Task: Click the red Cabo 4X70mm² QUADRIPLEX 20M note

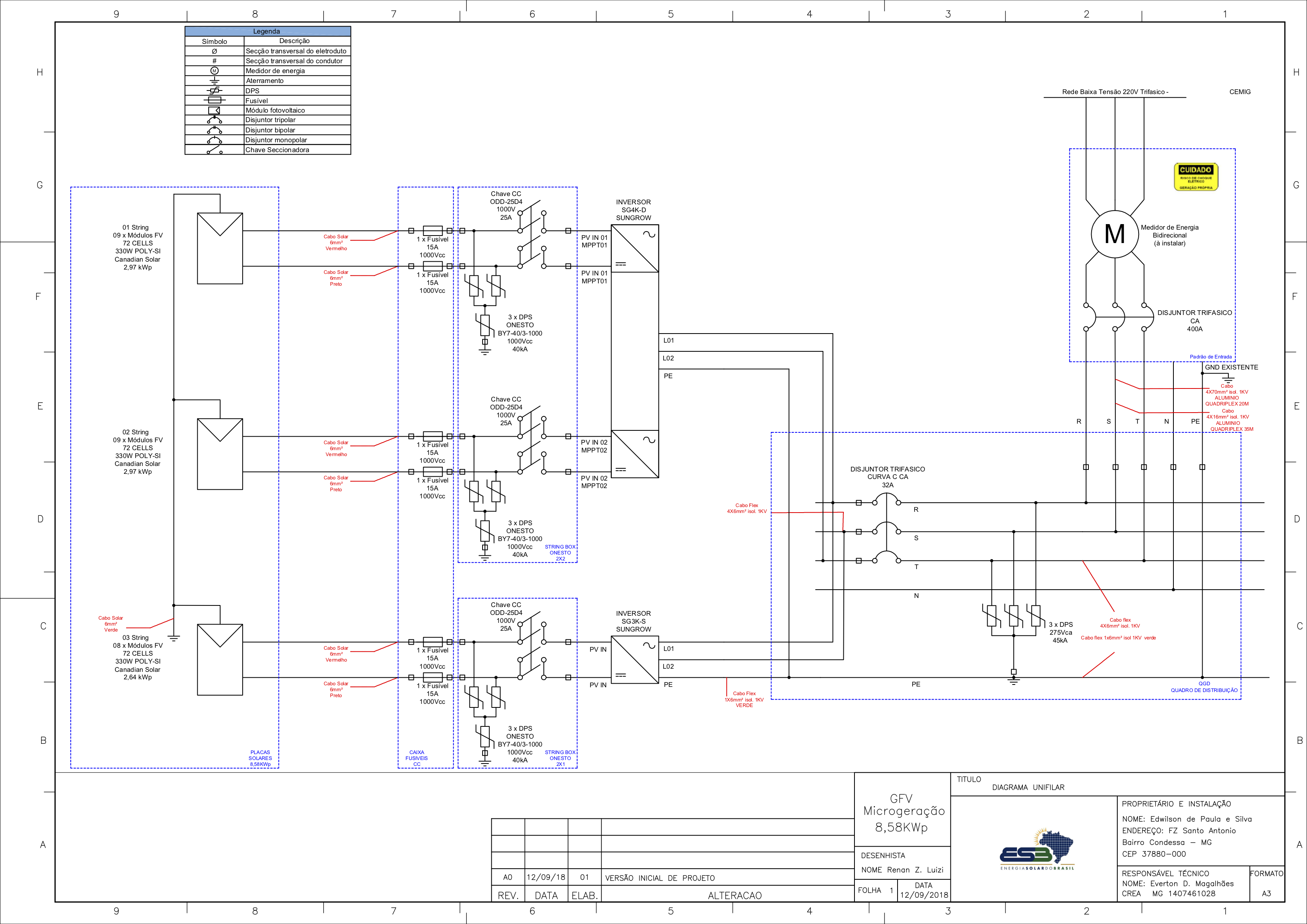Action: click(x=1227, y=394)
